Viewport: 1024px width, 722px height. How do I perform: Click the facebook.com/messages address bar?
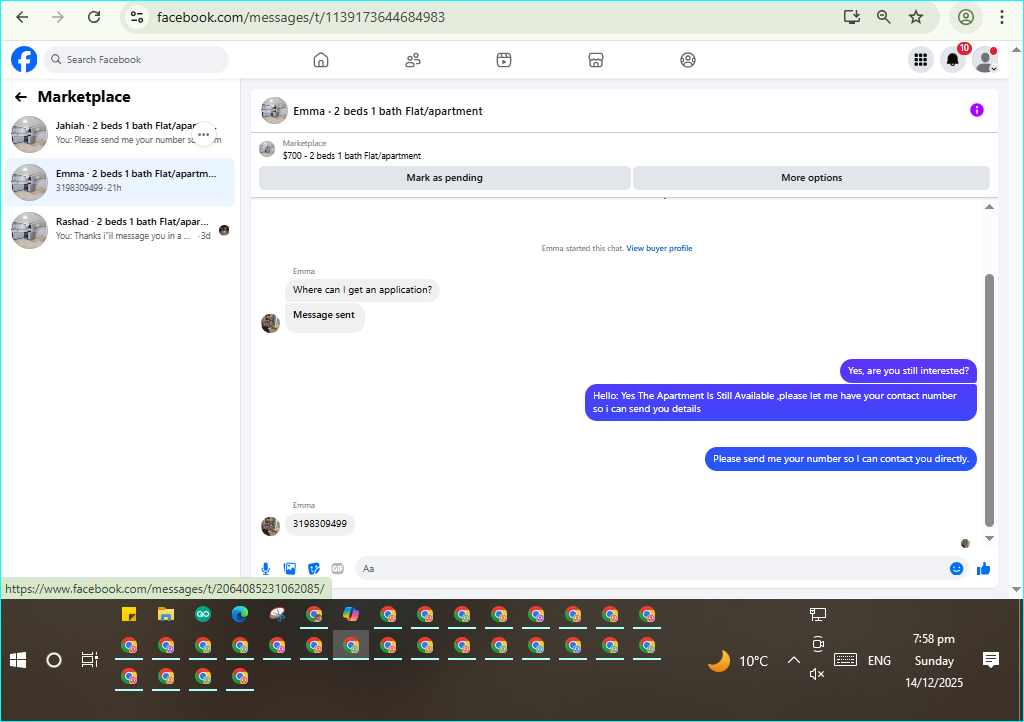tap(301, 17)
